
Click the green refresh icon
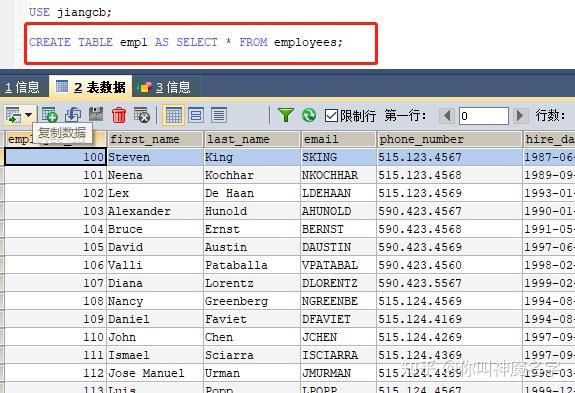pos(309,115)
